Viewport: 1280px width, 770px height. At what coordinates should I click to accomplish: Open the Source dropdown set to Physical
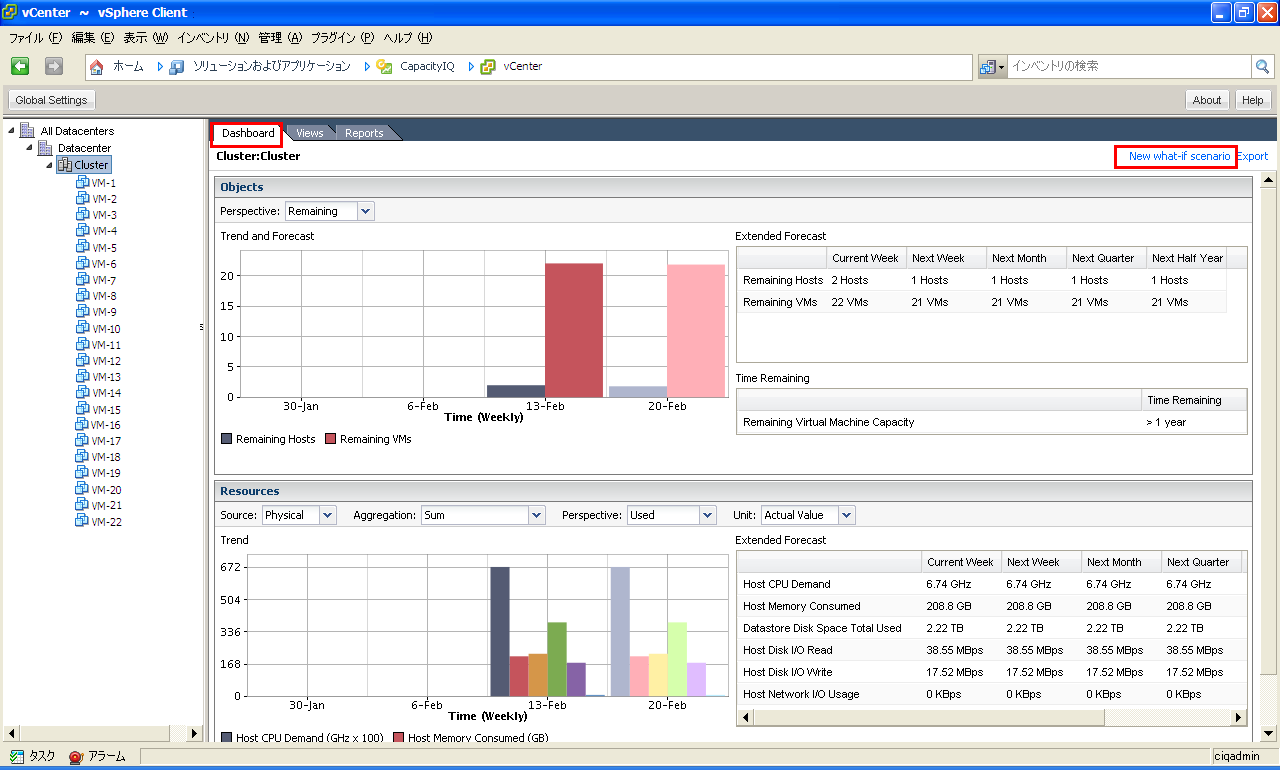328,515
